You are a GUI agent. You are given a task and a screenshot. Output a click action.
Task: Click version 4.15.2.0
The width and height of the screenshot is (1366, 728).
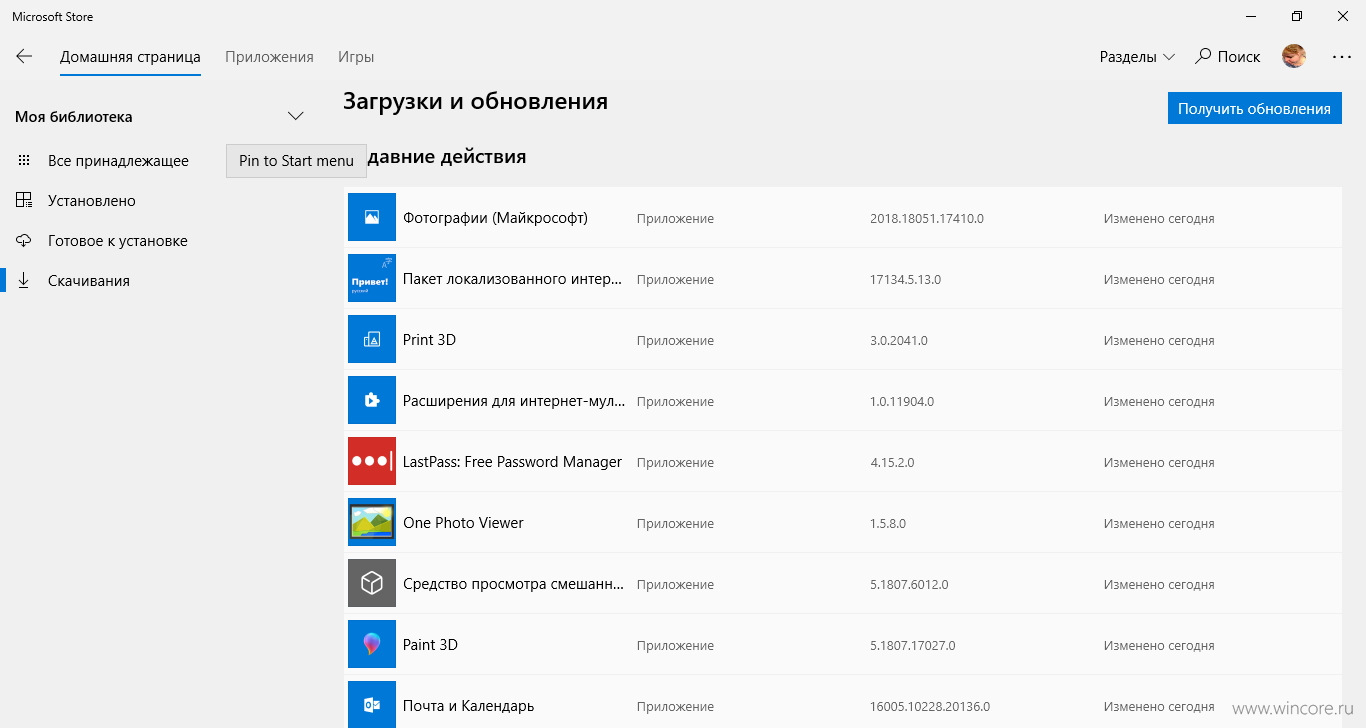point(892,463)
